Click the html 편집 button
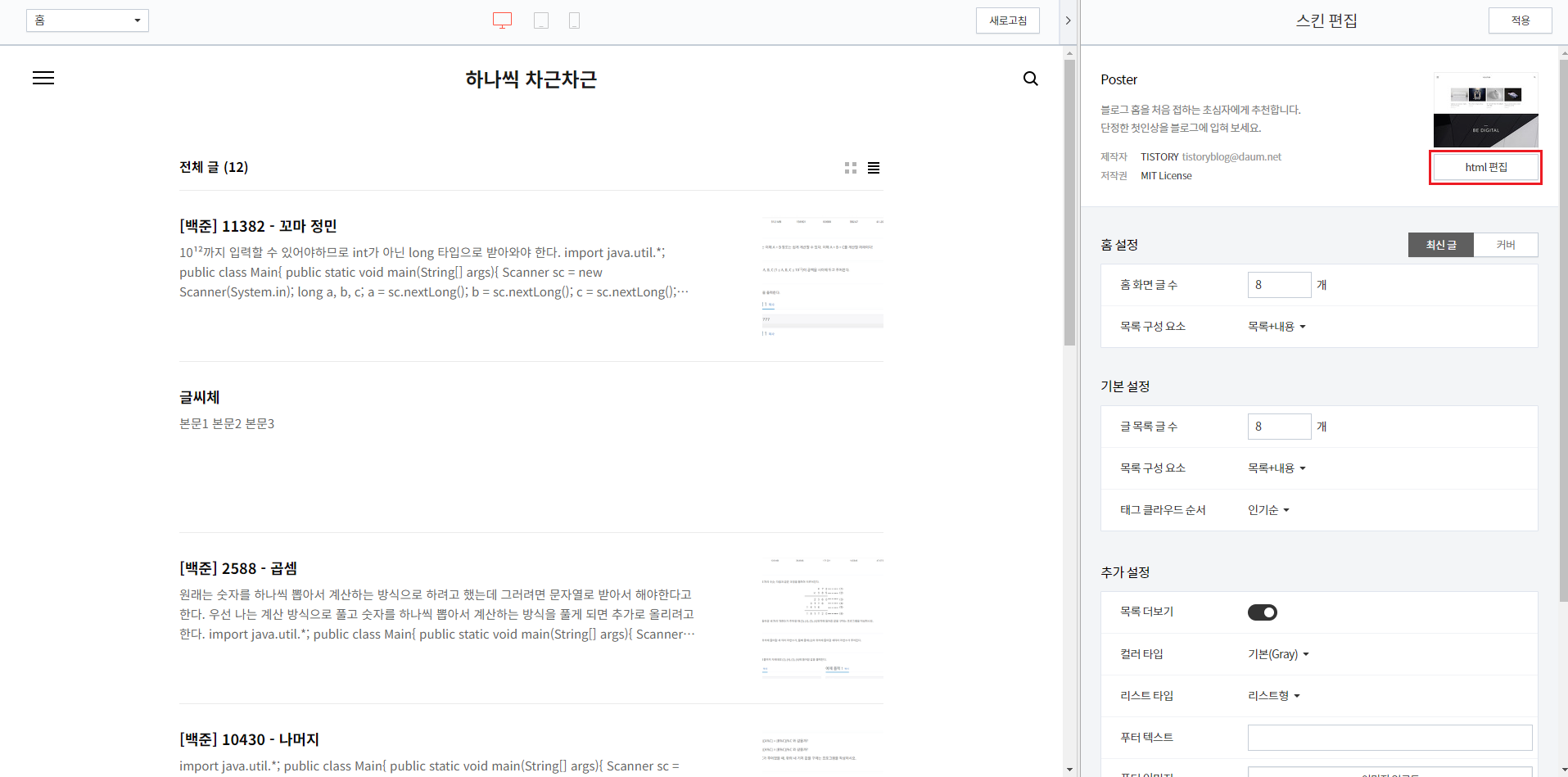Viewport: 1568px width, 777px height. tap(1486, 167)
